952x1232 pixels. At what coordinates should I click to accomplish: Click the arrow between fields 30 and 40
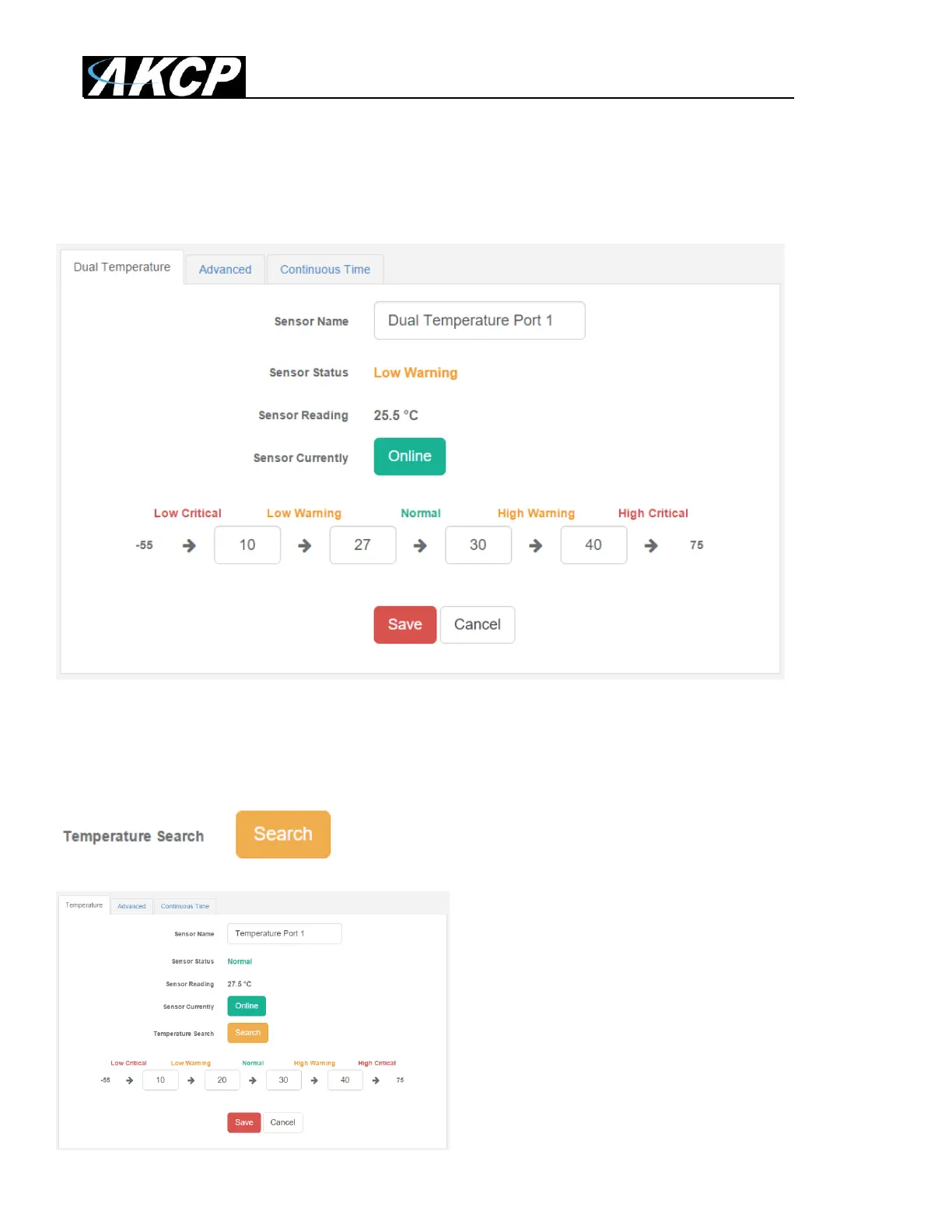536,546
